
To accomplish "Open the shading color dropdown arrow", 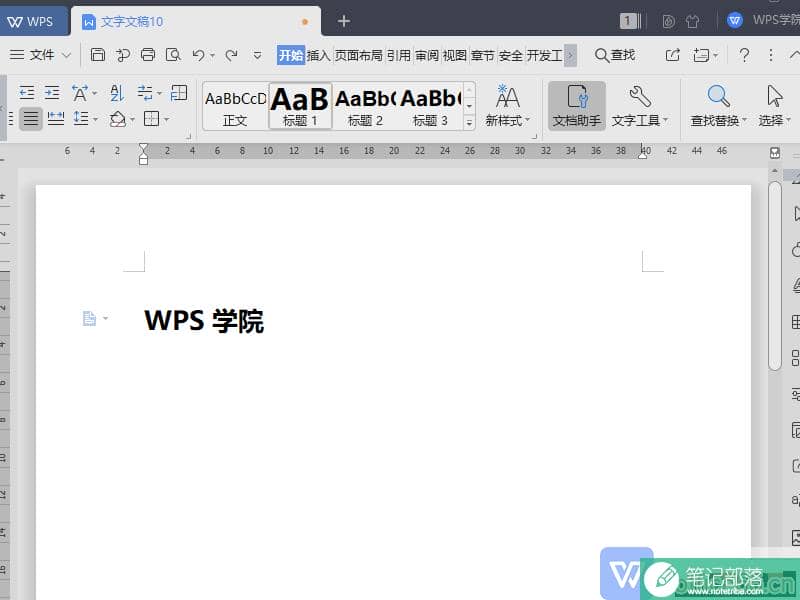I will [132, 119].
